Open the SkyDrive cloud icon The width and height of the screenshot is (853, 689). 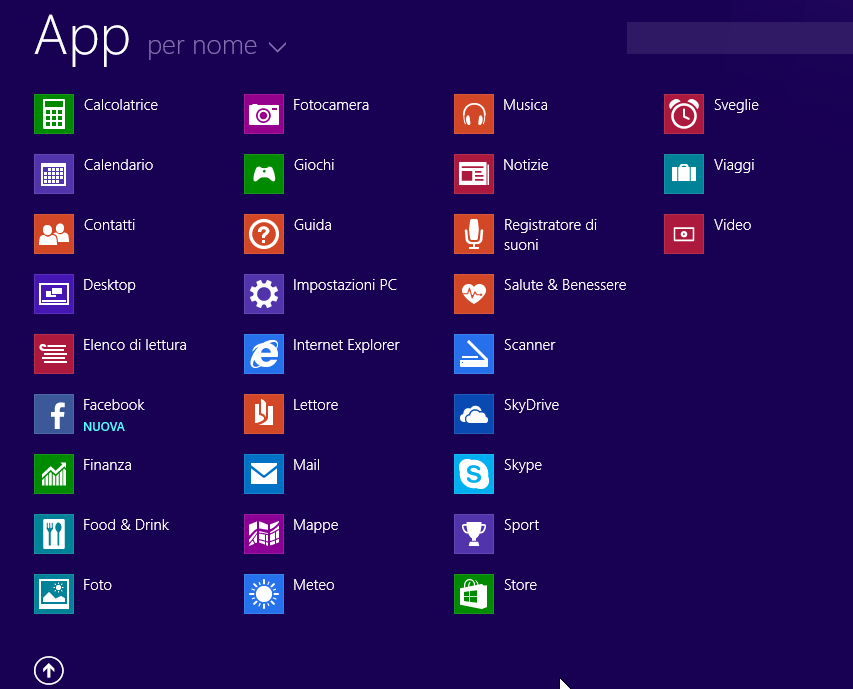point(474,414)
